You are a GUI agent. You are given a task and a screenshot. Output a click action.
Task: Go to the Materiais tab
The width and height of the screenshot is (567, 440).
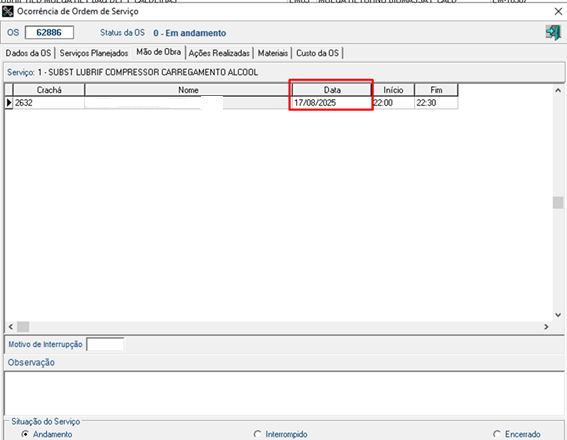click(273, 53)
